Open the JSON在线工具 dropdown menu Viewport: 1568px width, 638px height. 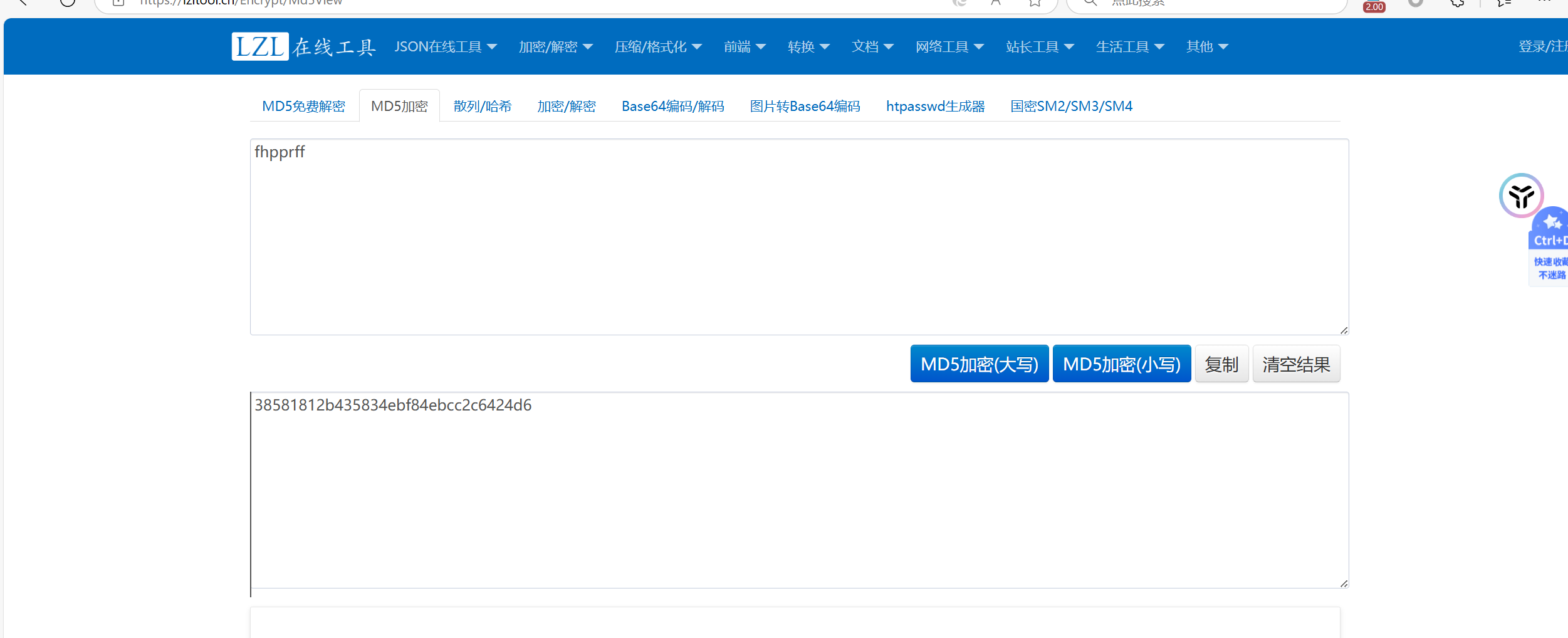[446, 47]
